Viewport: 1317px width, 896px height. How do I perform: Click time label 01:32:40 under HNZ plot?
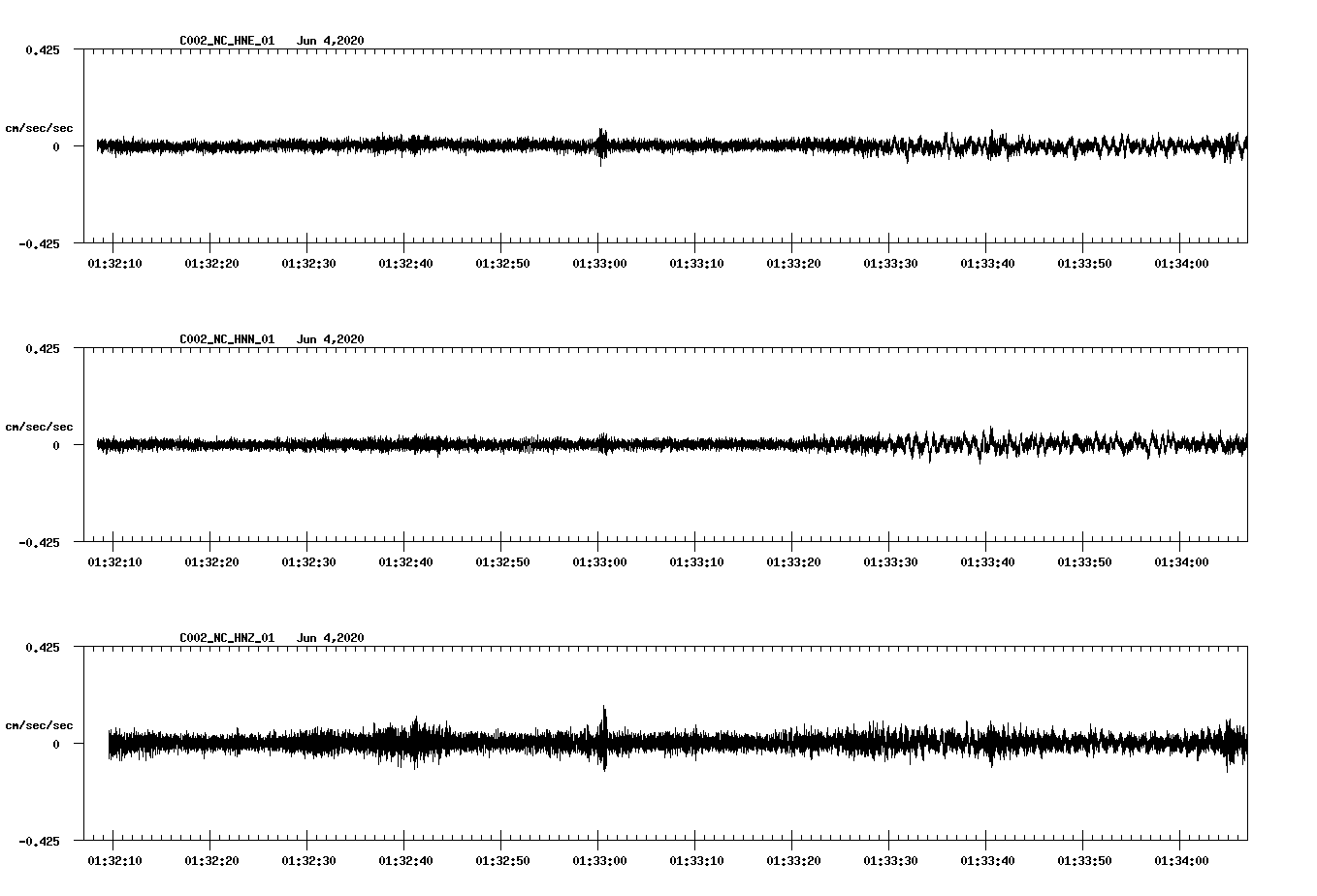[x=405, y=861]
